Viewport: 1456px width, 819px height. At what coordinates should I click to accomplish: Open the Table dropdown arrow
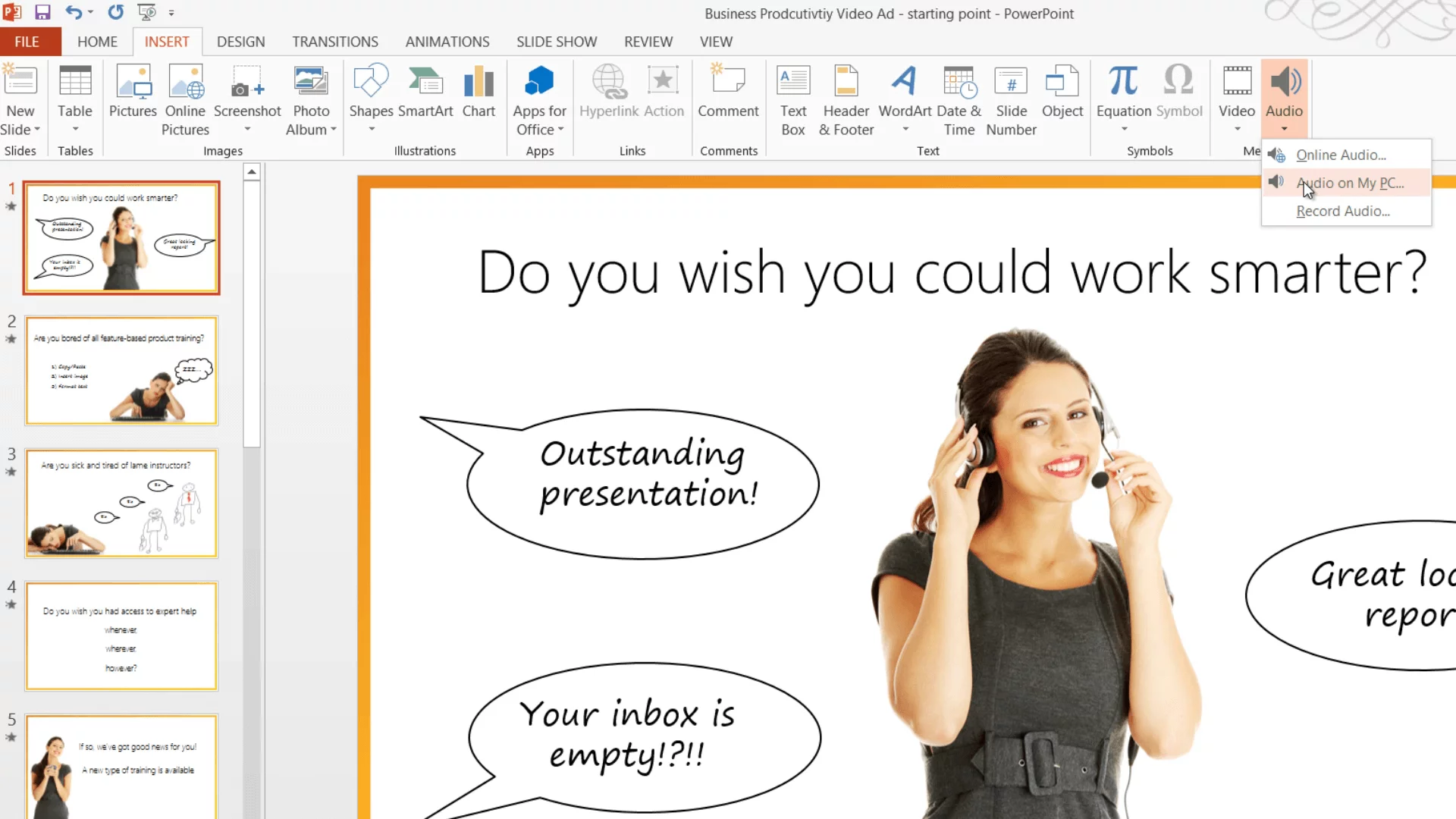coord(75,129)
